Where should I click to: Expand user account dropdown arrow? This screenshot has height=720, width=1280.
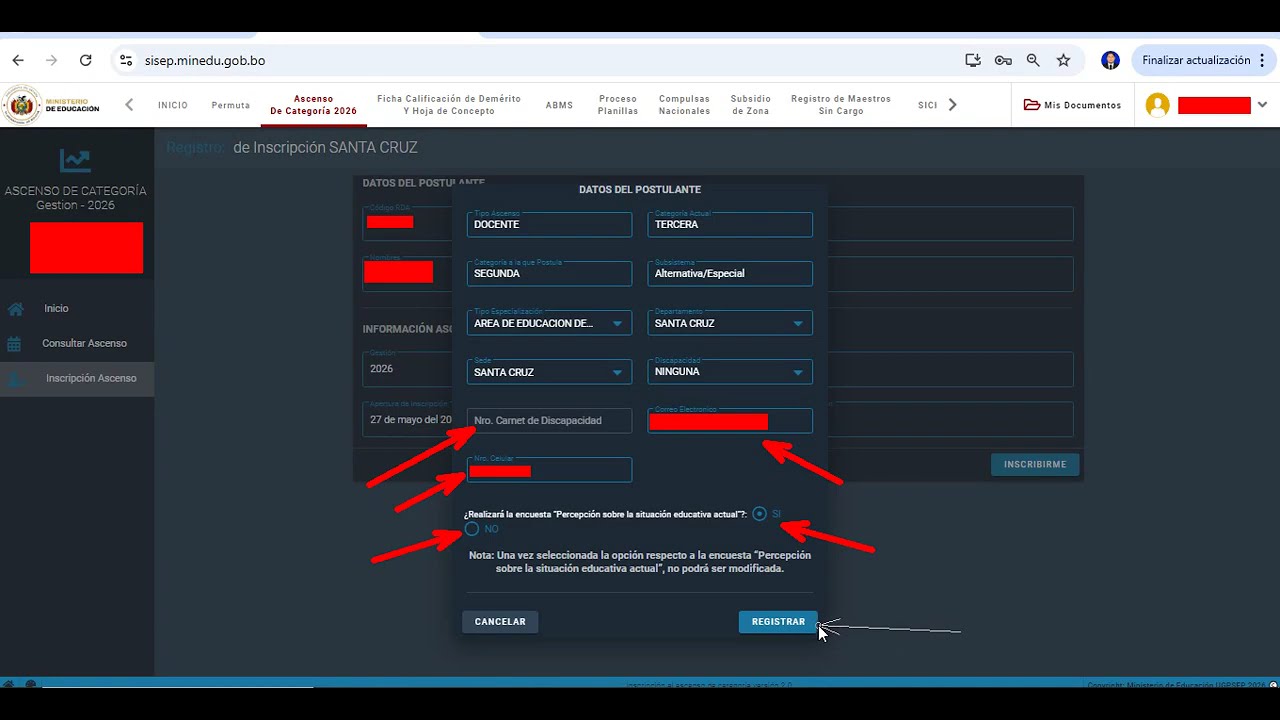pyautogui.click(x=1263, y=105)
